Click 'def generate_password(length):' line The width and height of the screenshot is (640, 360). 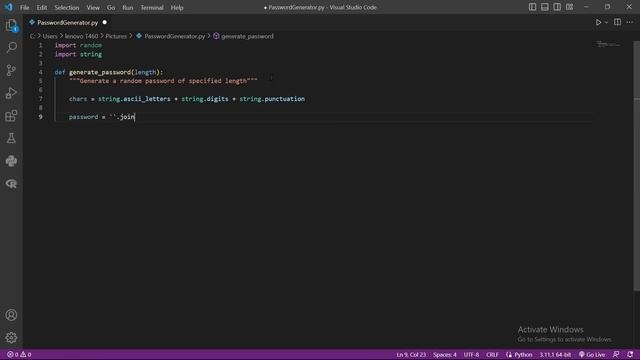(109, 72)
